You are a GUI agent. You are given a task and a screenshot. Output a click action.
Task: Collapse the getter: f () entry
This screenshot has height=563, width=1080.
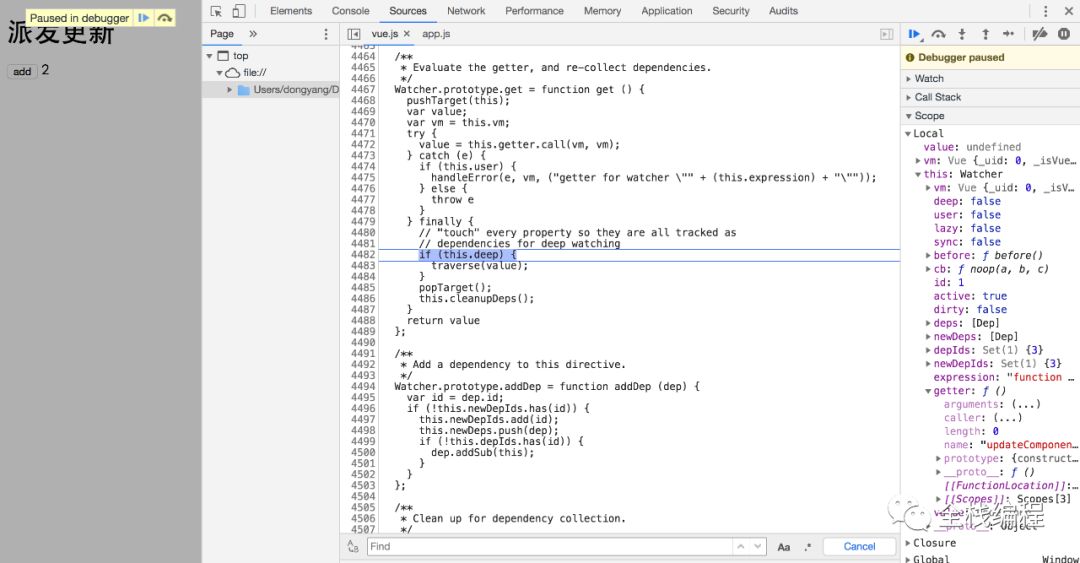(x=928, y=391)
